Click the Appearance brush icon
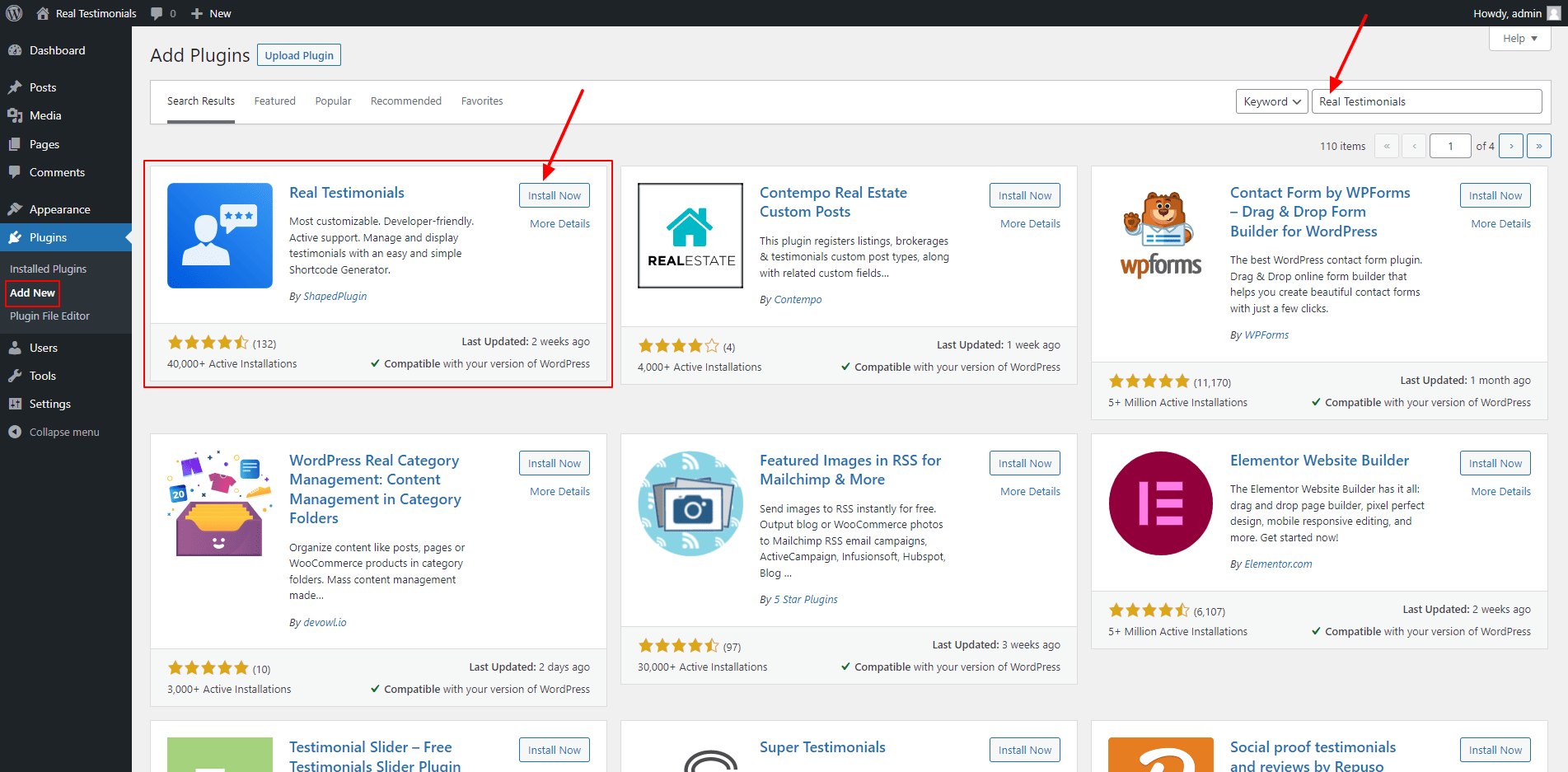The image size is (1568, 772). point(15,209)
